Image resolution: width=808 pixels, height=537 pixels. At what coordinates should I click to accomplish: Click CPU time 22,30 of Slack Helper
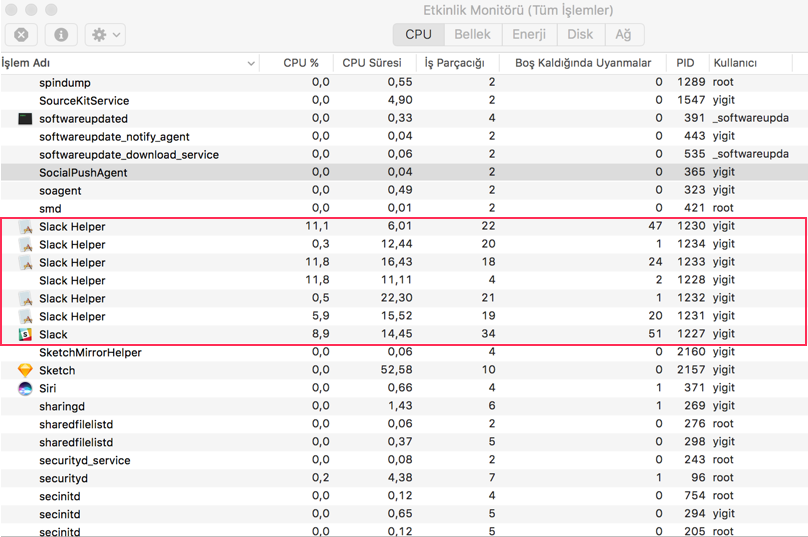coord(396,298)
